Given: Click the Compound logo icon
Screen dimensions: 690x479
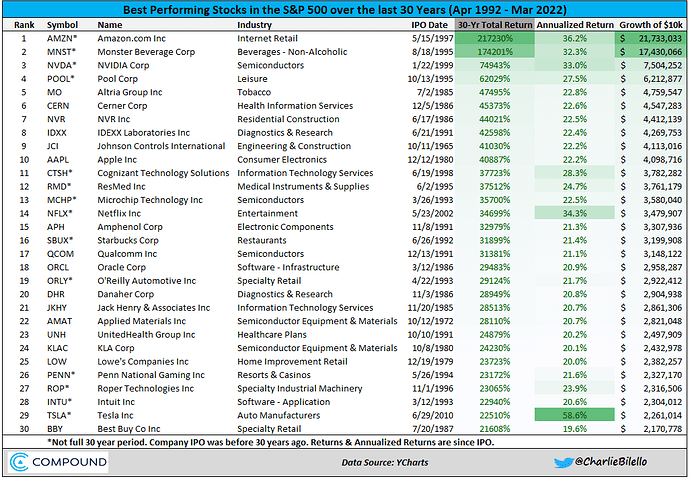Looking at the screenshot, I should coord(18,462).
